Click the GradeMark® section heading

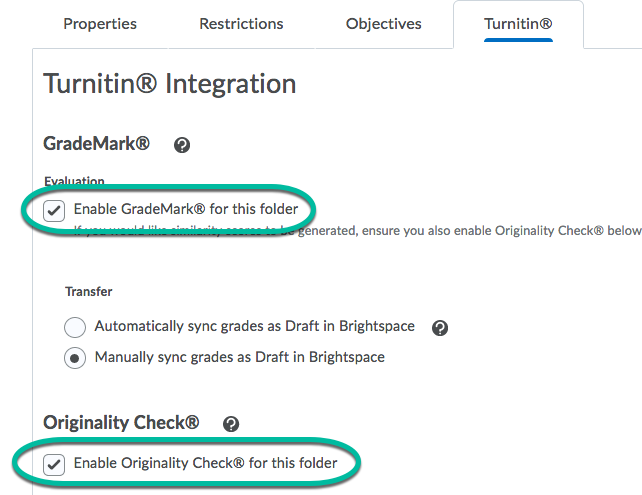[97, 144]
